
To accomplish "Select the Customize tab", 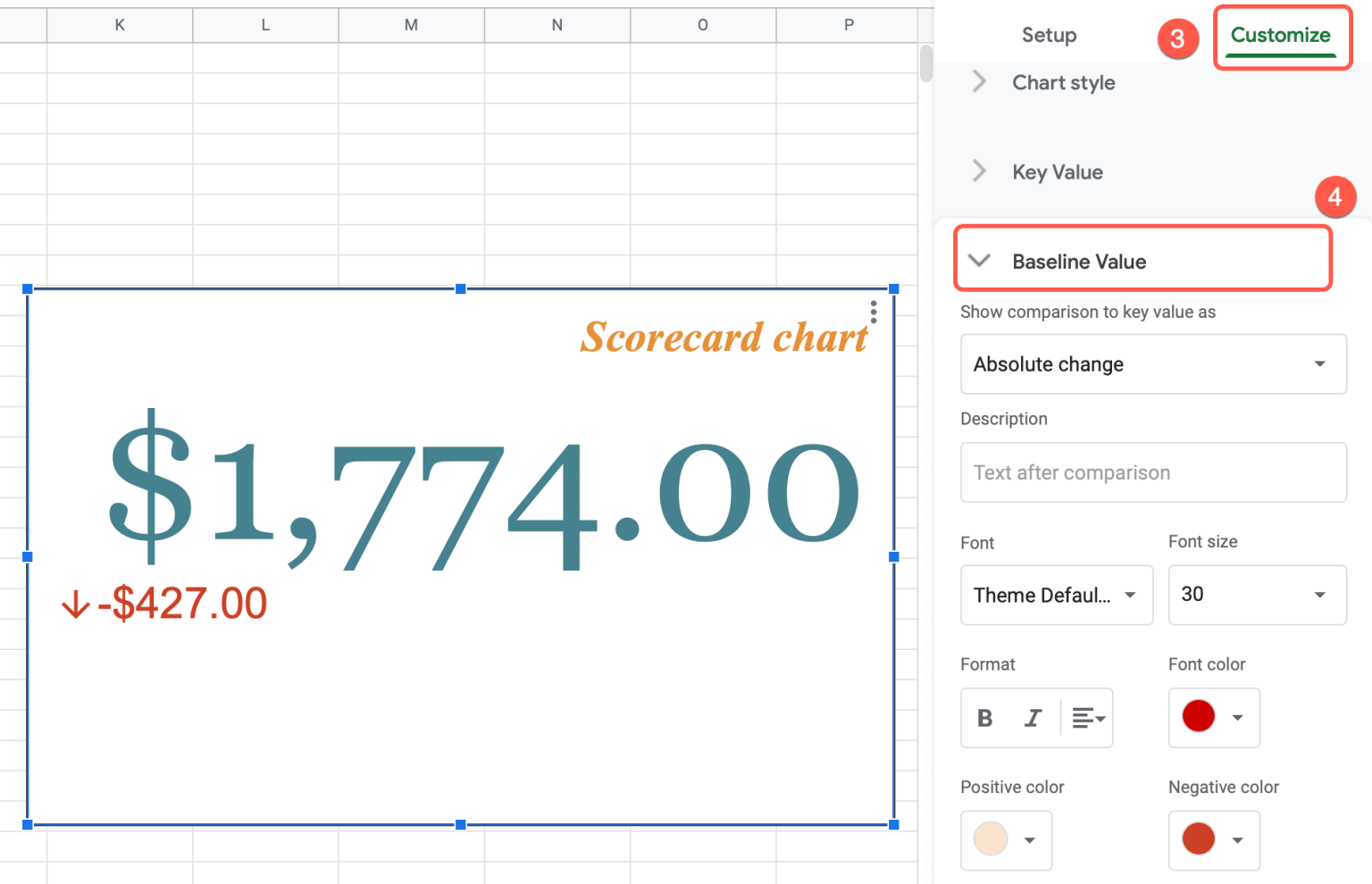I will pyautogui.click(x=1280, y=35).
